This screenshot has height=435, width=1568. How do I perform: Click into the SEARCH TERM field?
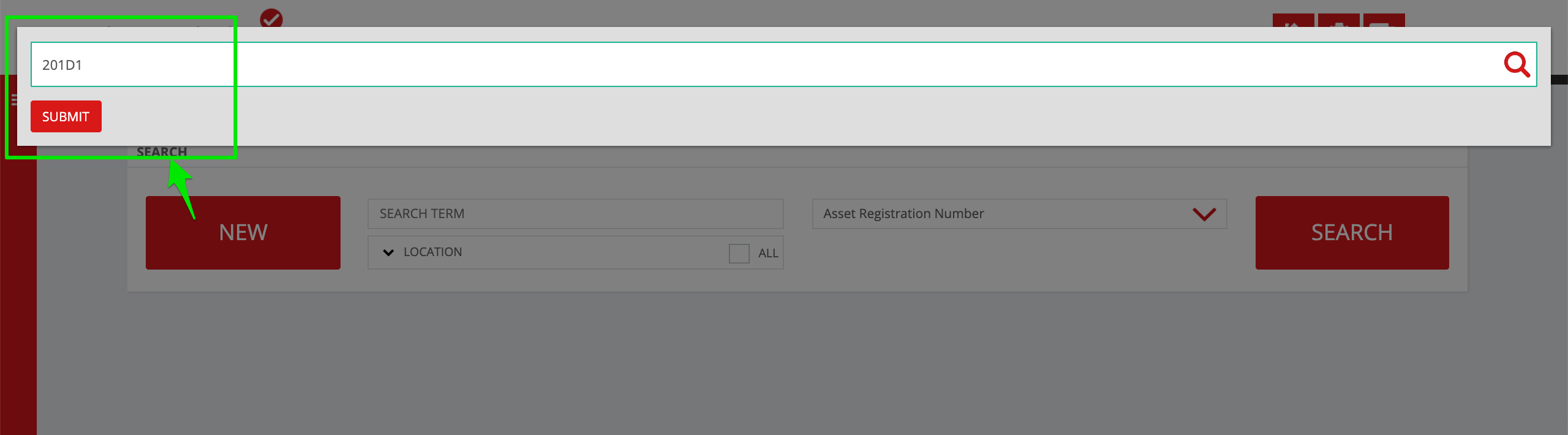[x=575, y=214]
